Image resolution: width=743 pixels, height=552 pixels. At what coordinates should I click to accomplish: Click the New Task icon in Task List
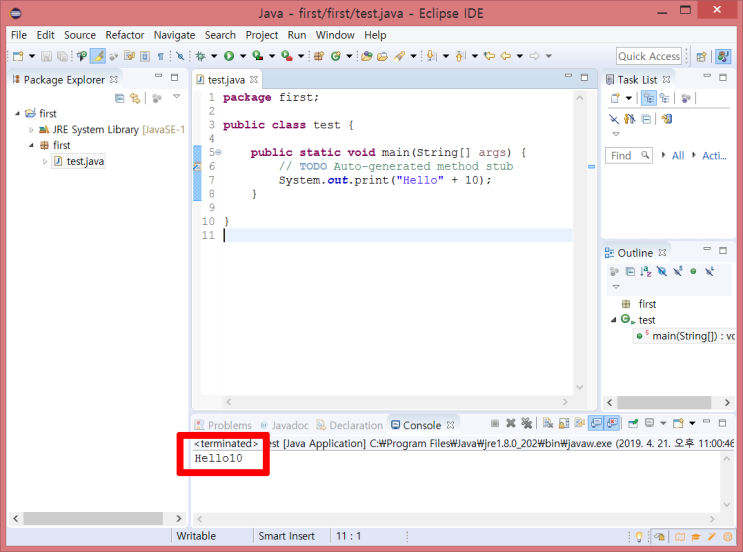tap(615, 98)
